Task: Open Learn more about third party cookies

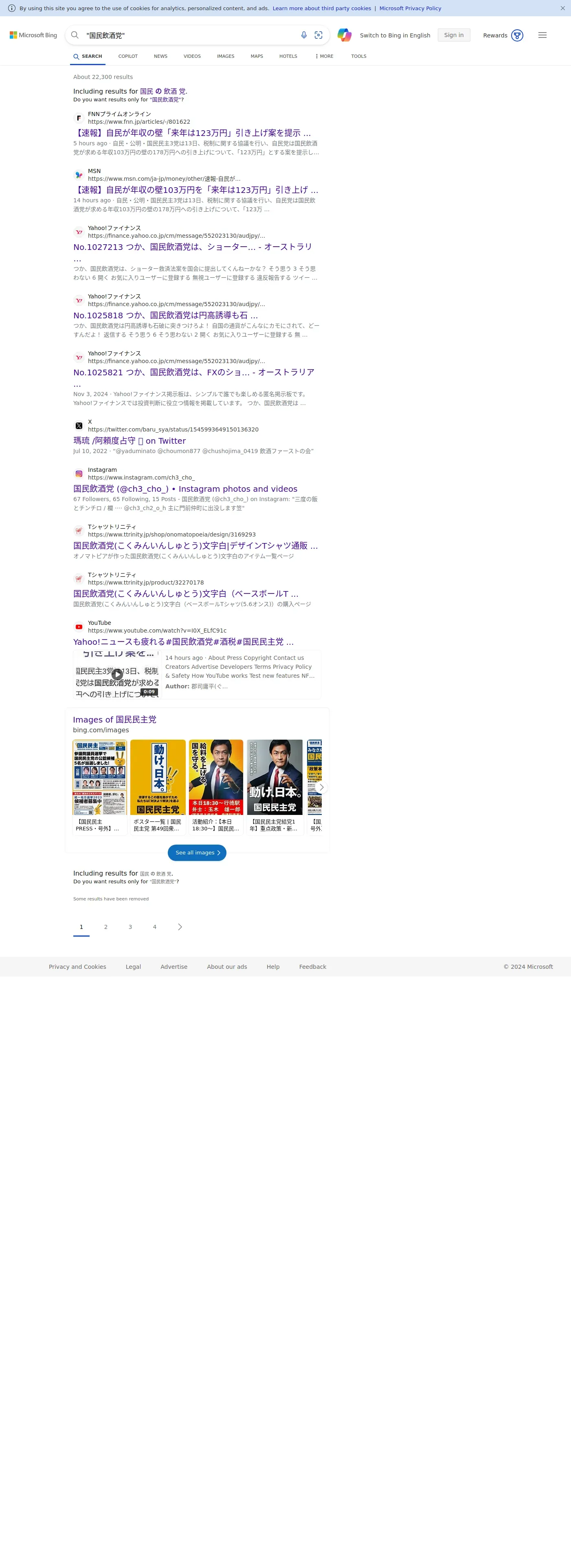Action: click(x=322, y=9)
